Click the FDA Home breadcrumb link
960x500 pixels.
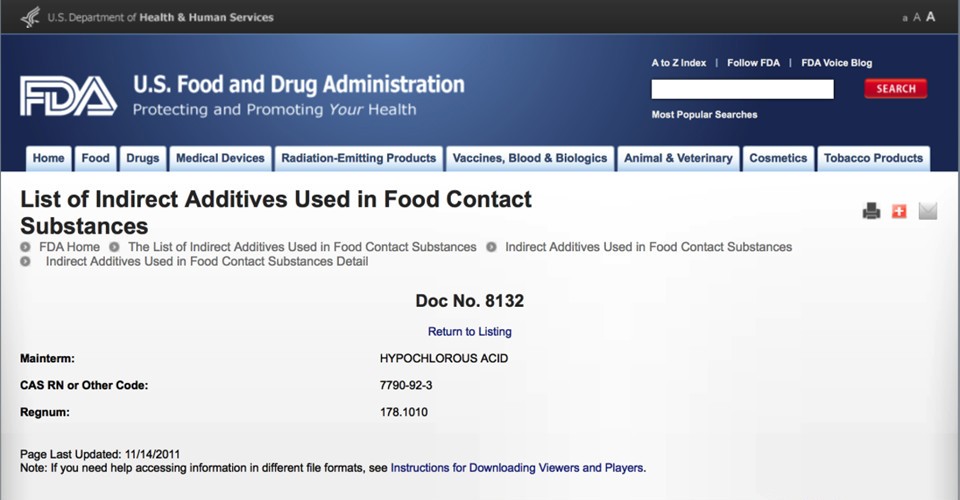click(69, 247)
